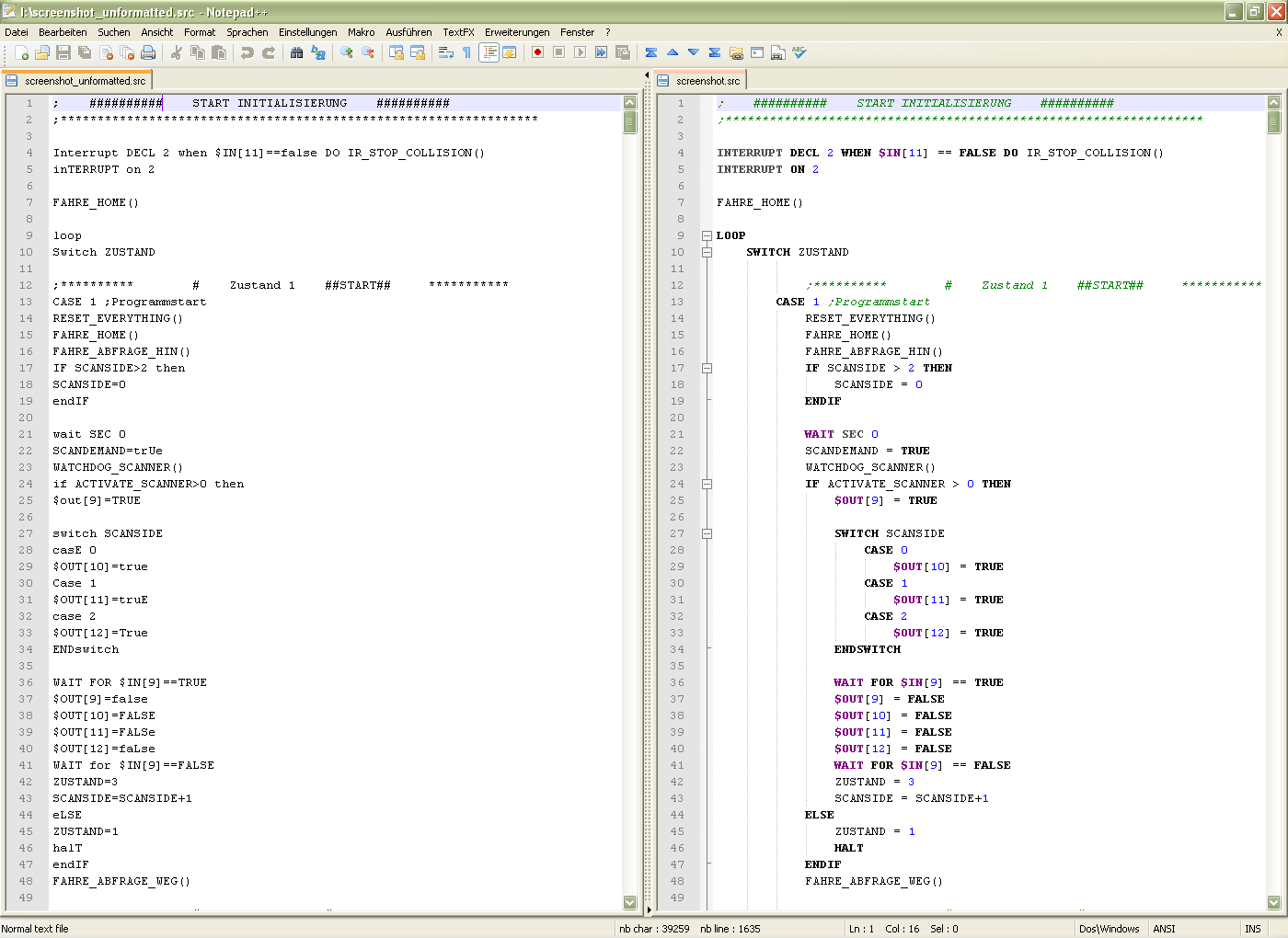Open the Suchen menu
The height and width of the screenshot is (938, 1288).
click(114, 32)
